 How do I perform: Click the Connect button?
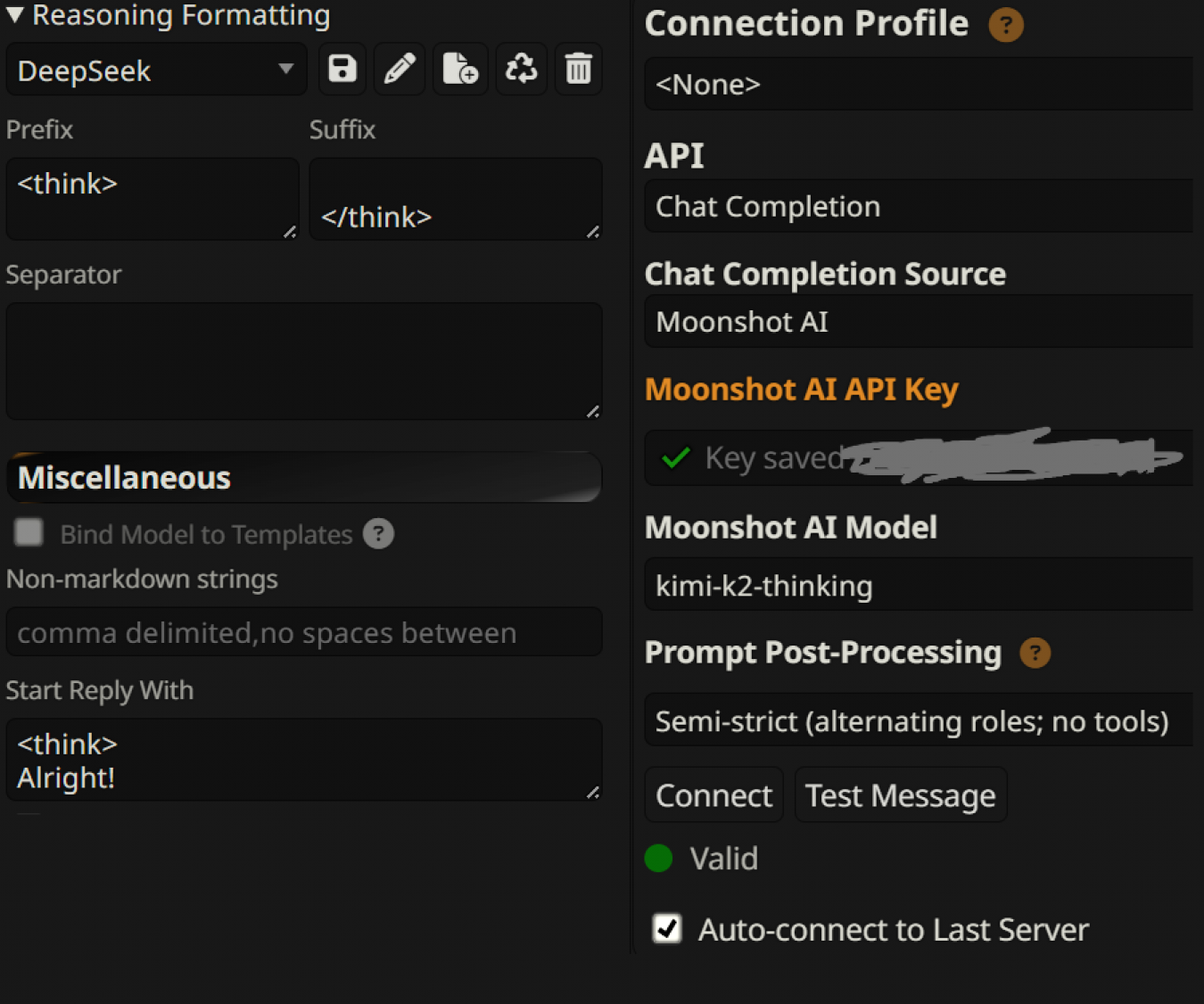tap(713, 794)
